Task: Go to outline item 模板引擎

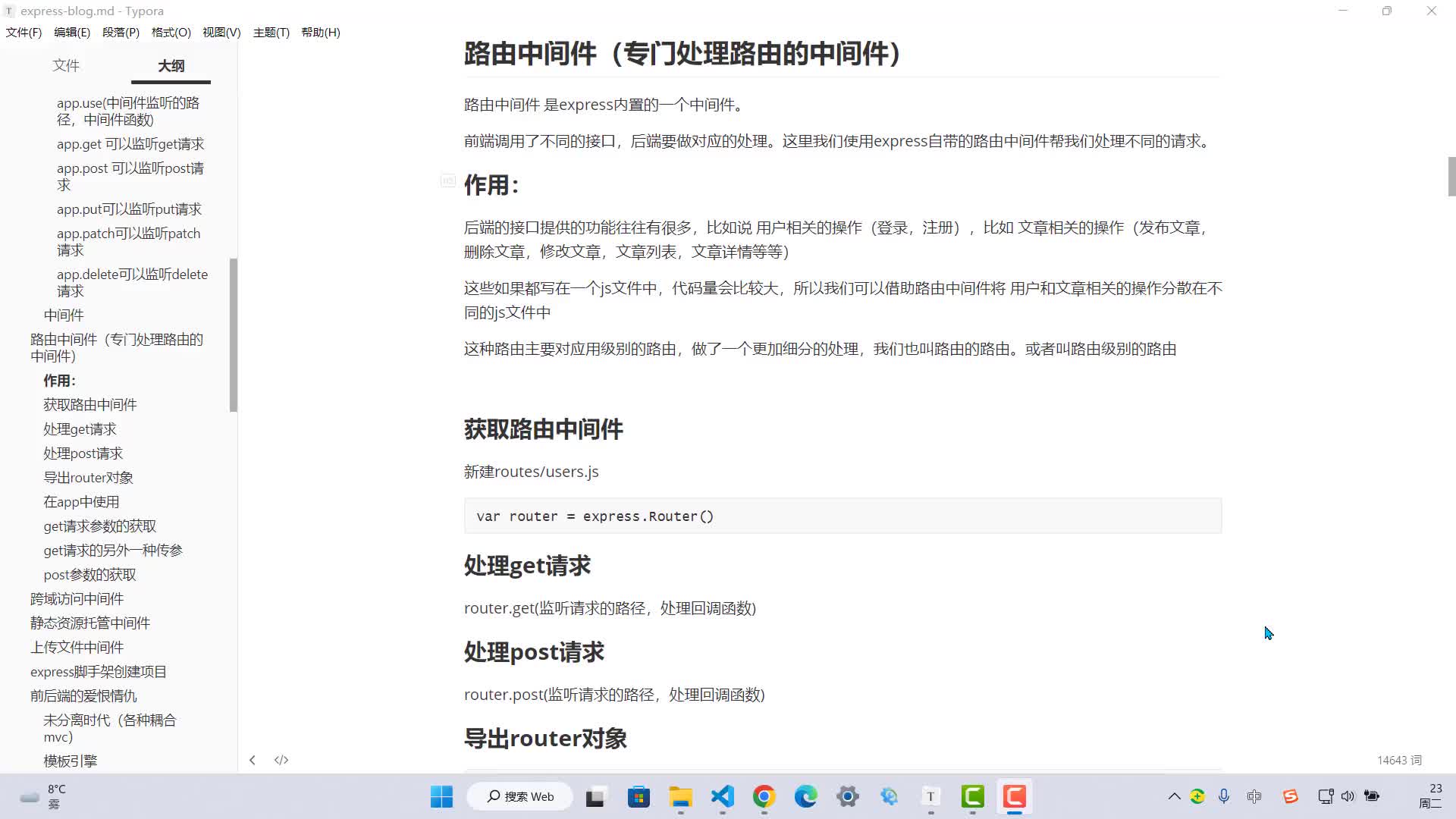Action: pos(70,761)
